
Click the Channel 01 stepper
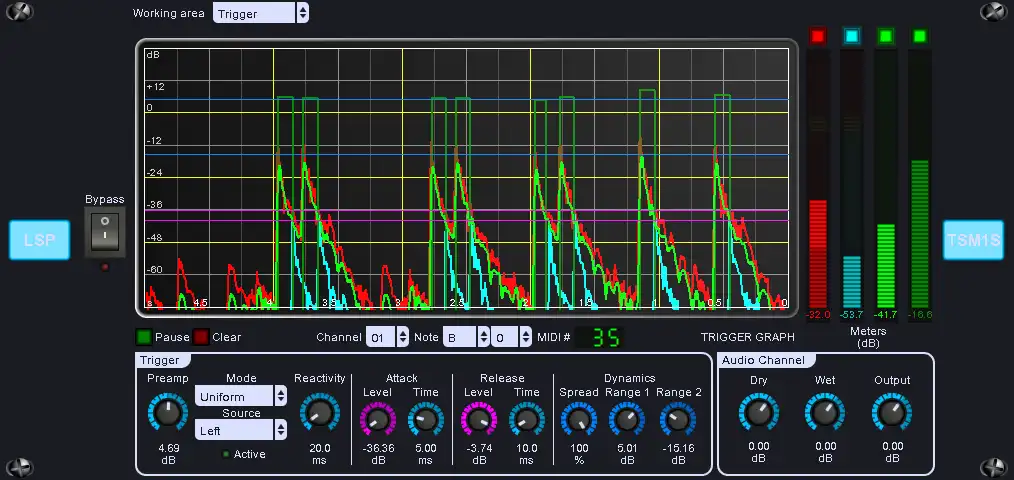387,337
